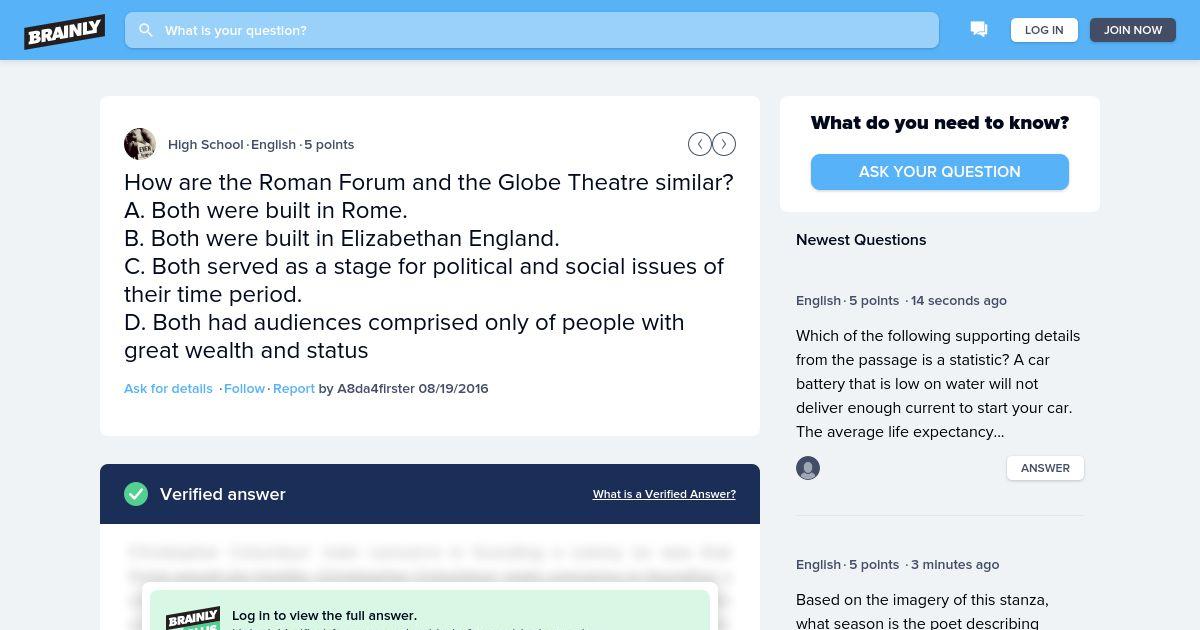Click the Follow link
The width and height of the screenshot is (1200, 630).
(244, 388)
